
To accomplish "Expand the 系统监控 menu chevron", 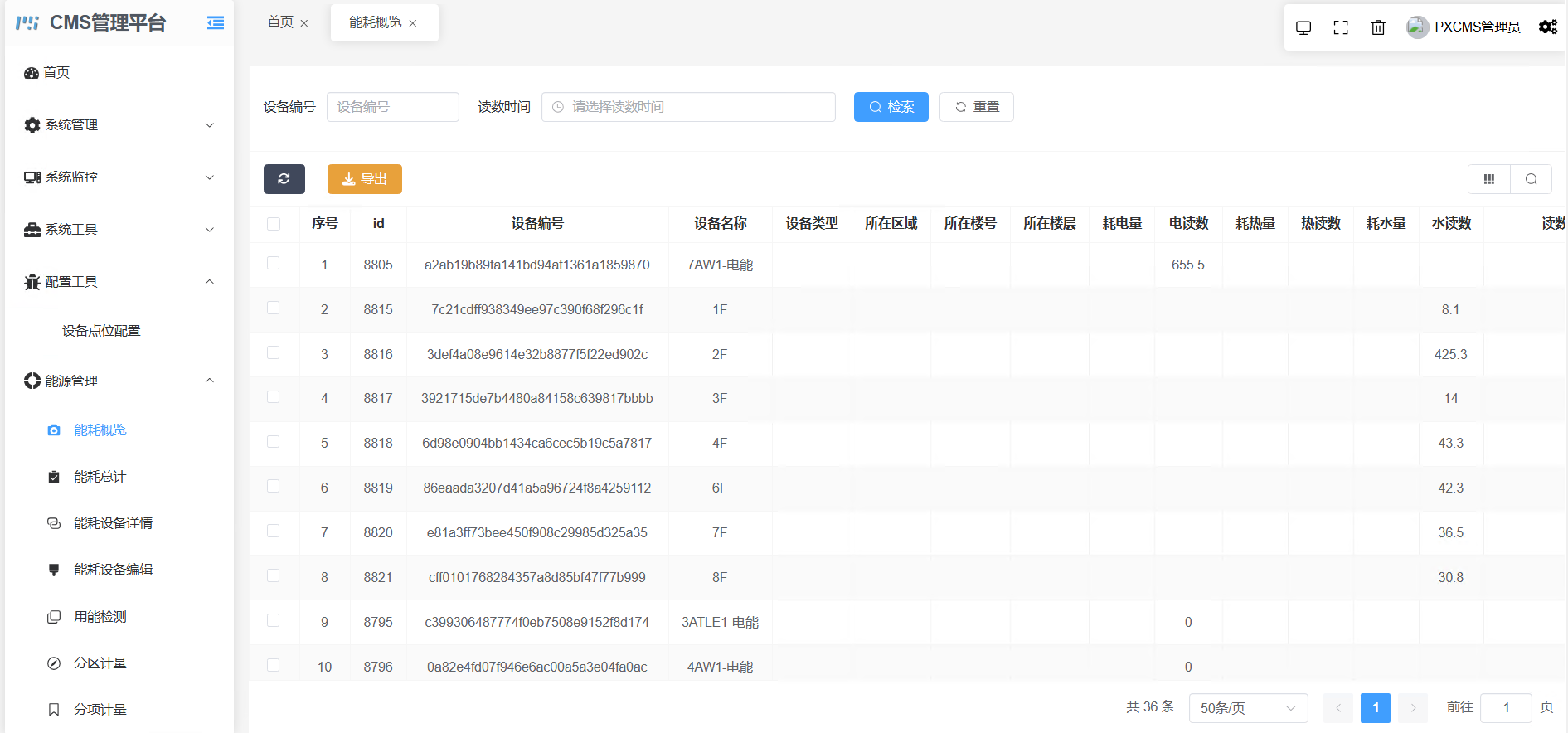I will (210, 177).
